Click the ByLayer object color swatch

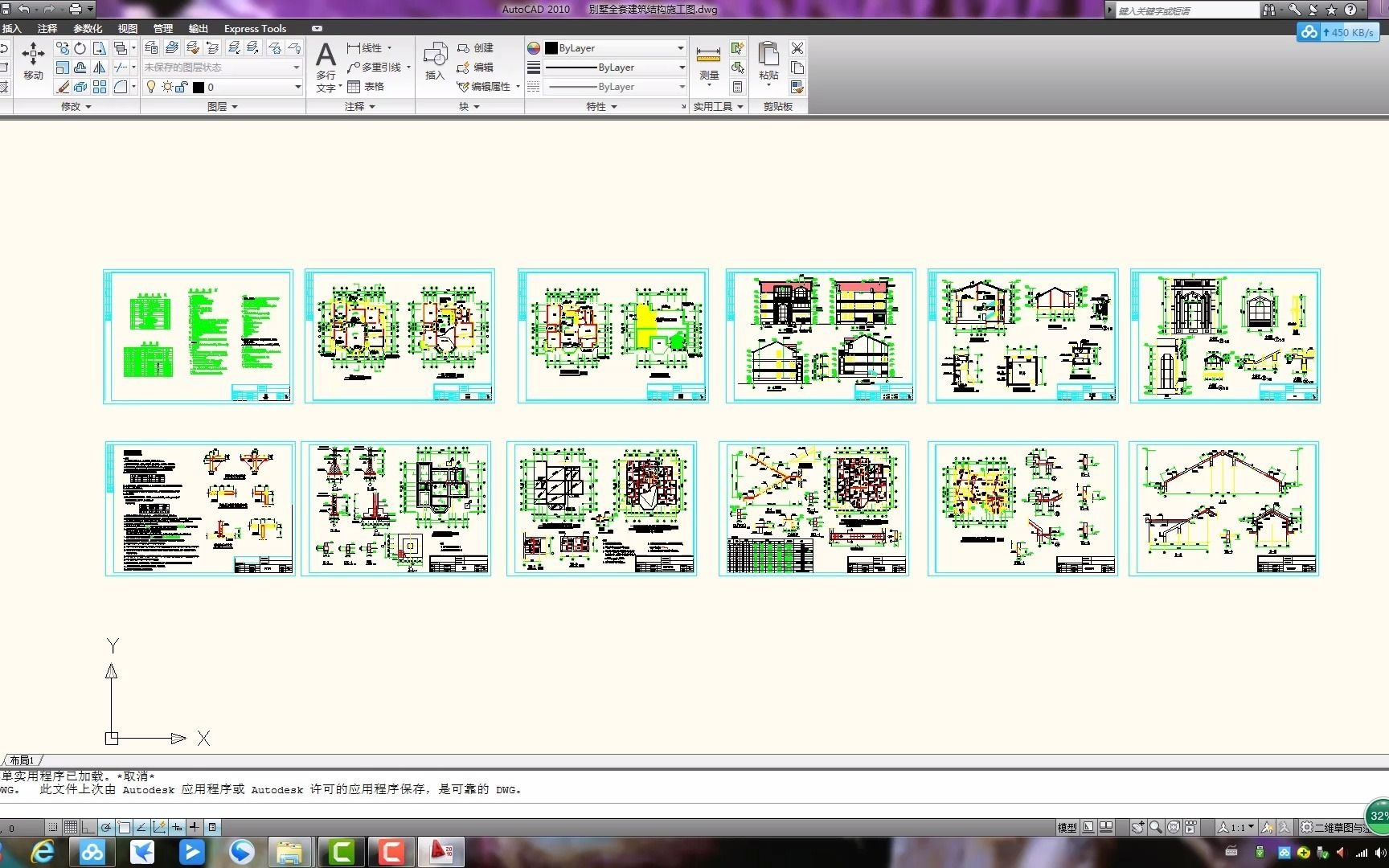(x=551, y=48)
